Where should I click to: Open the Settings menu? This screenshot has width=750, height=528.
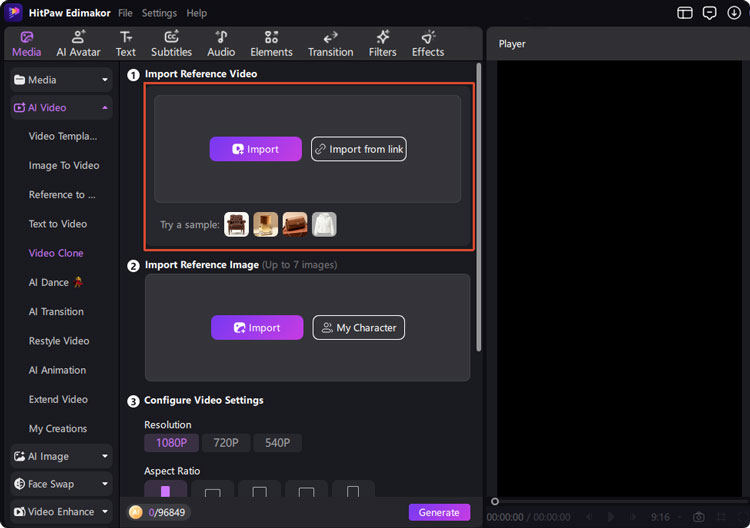[159, 13]
